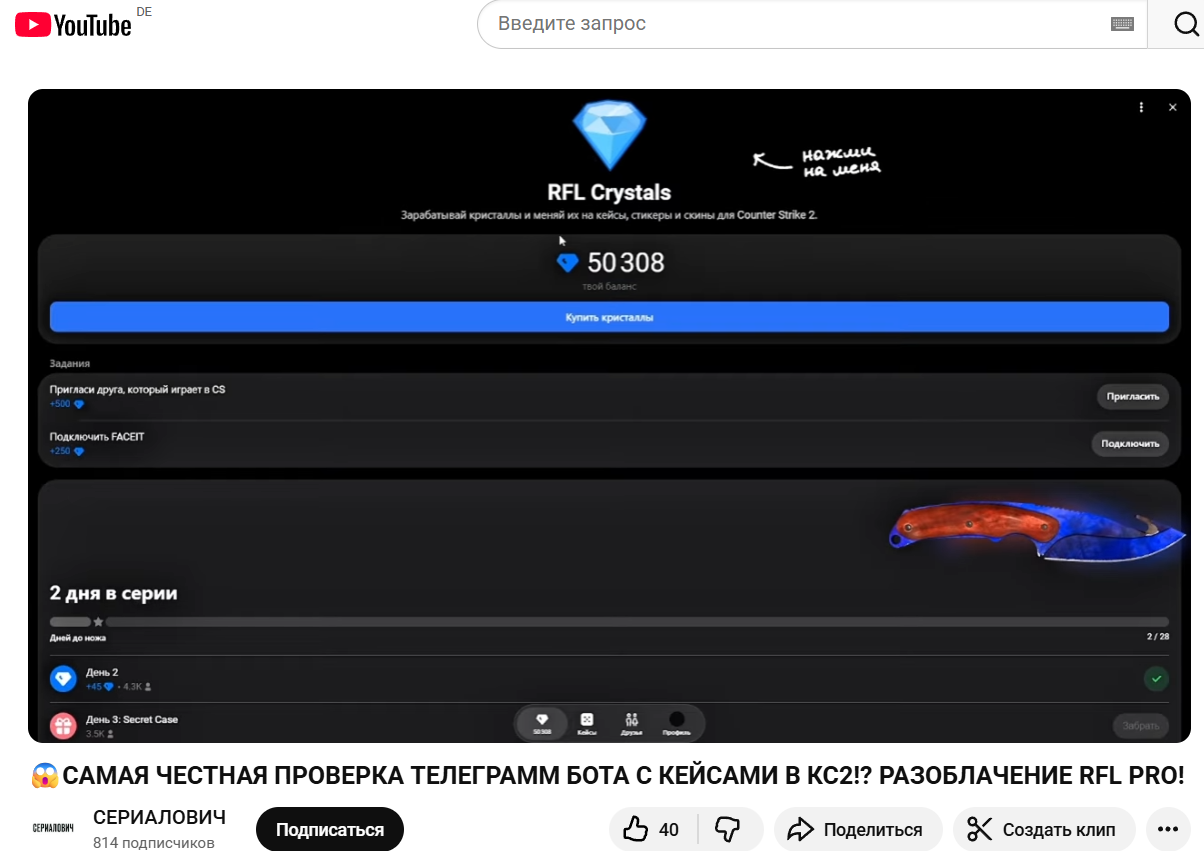This screenshot has width=1204, height=851.
Task: Click the Забрать button
Action: click(1140, 726)
